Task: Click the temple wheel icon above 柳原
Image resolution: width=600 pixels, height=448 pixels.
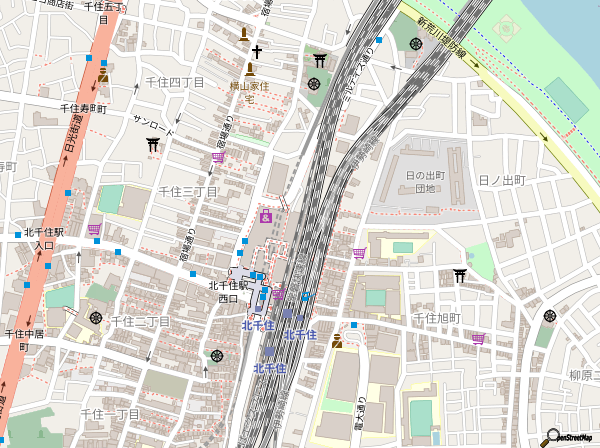Action: [549, 316]
